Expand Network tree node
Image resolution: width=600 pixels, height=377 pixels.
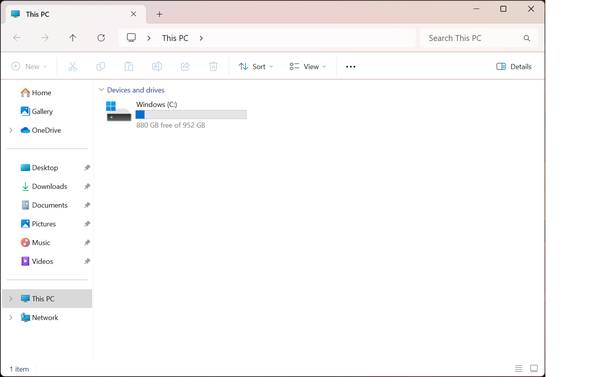pos(11,317)
